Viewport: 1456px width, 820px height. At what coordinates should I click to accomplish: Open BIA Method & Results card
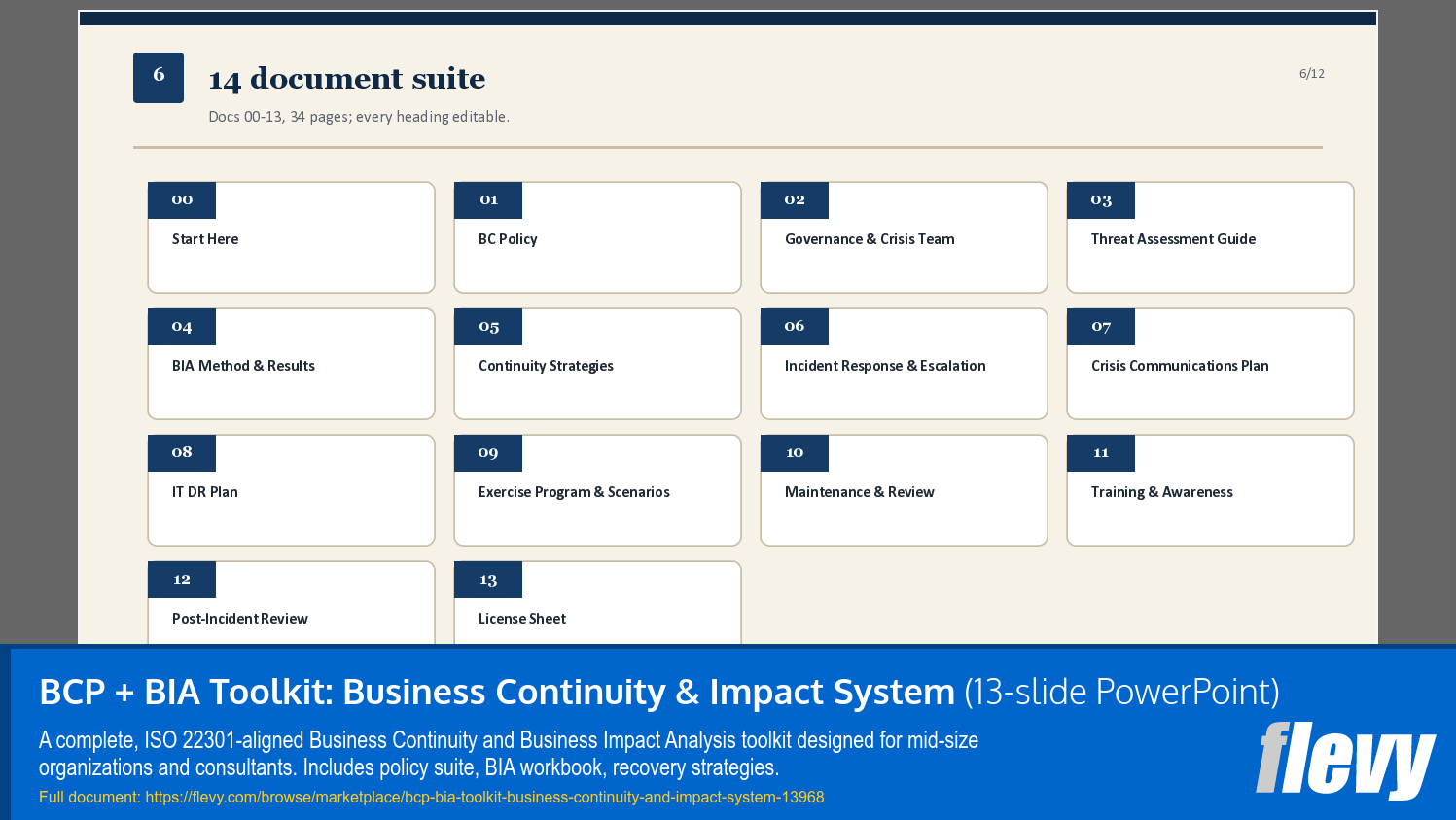[291, 364]
